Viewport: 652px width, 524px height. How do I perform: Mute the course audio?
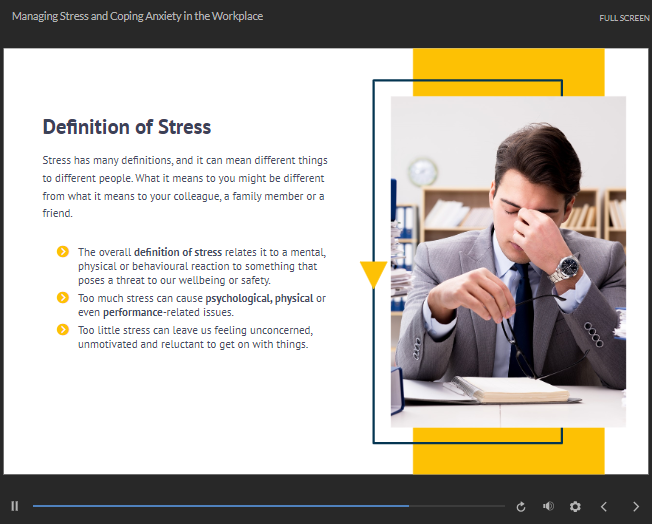[548, 507]
